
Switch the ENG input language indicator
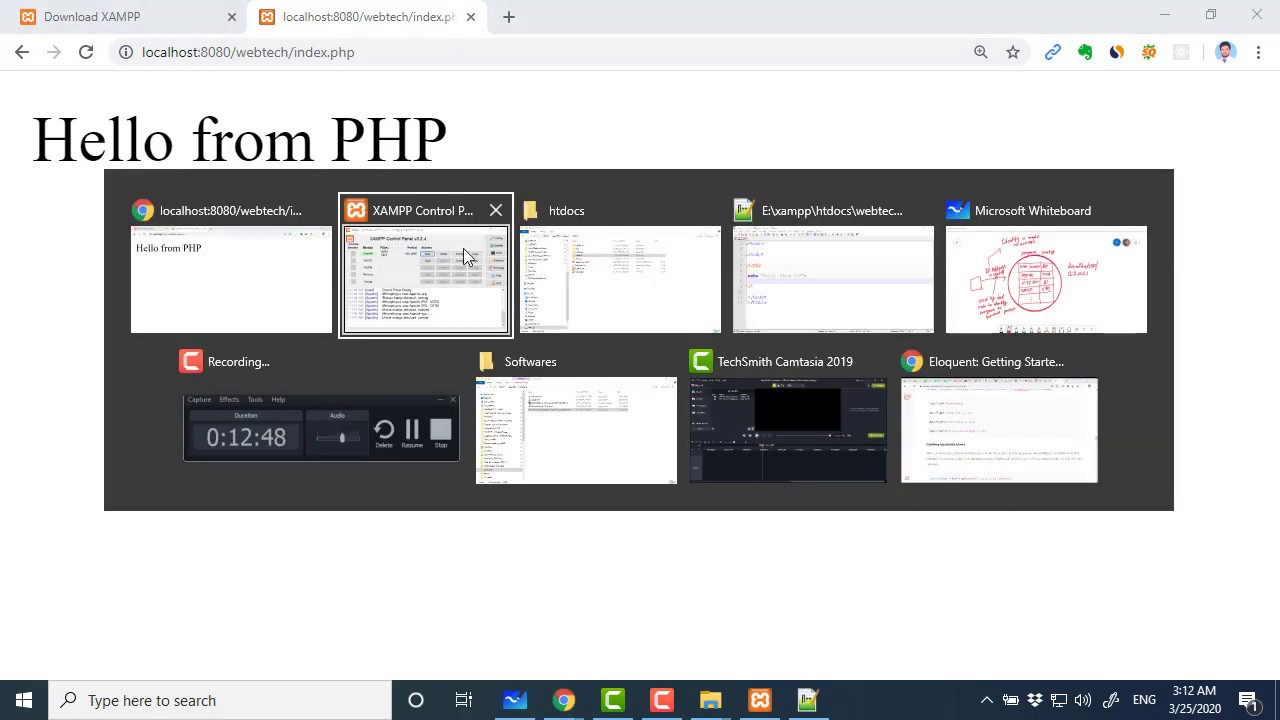pos(1144,700)
